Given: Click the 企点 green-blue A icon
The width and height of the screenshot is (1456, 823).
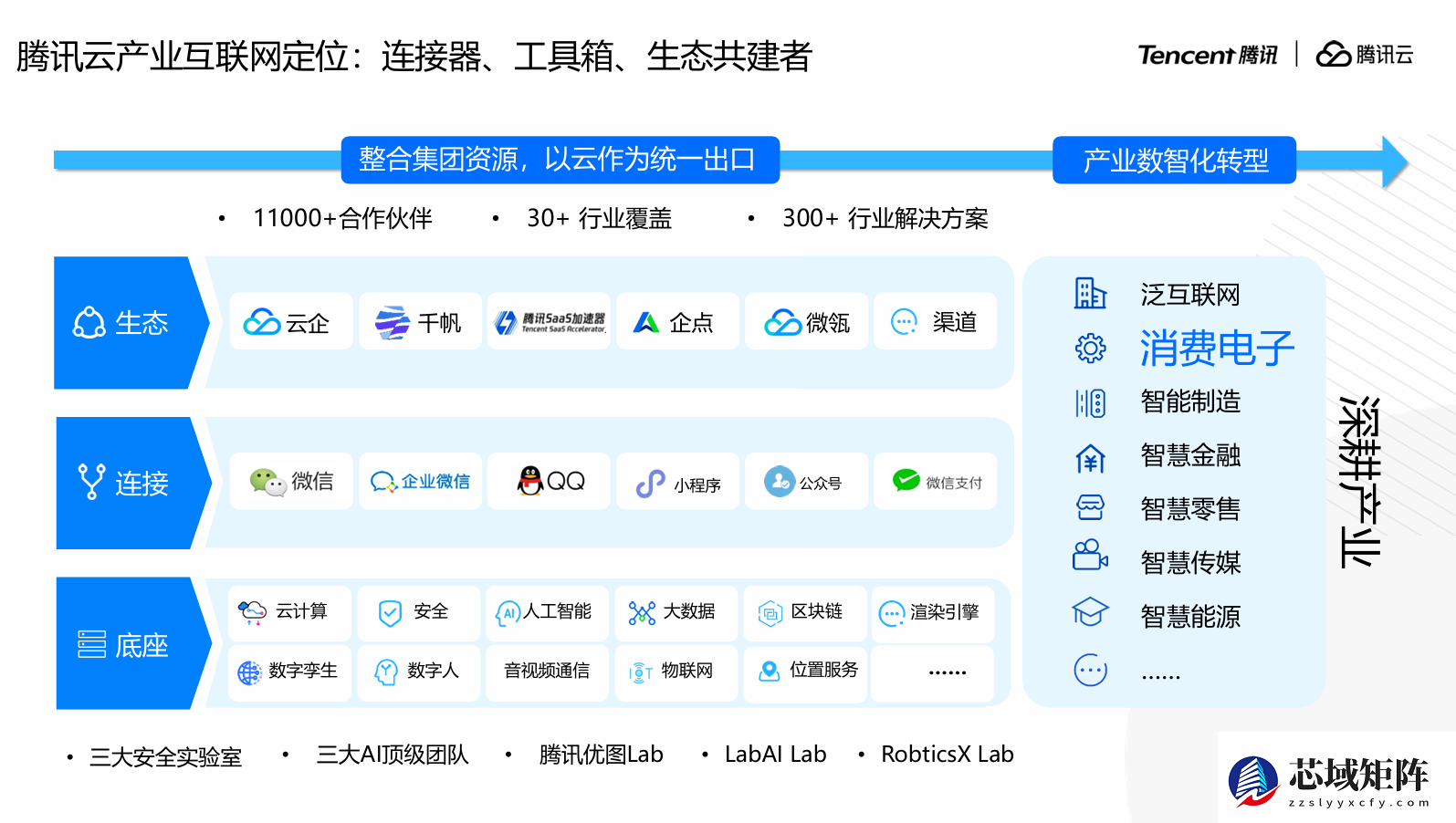Looking at the screenshot, I should click(x=646, y=322).
